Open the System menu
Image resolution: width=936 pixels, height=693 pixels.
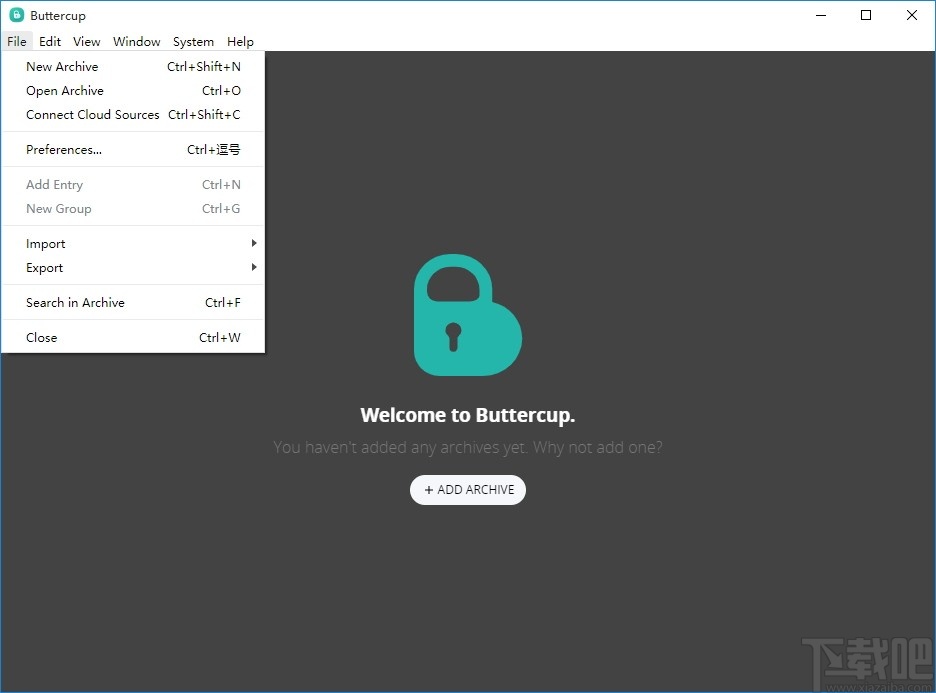(193, 41)
